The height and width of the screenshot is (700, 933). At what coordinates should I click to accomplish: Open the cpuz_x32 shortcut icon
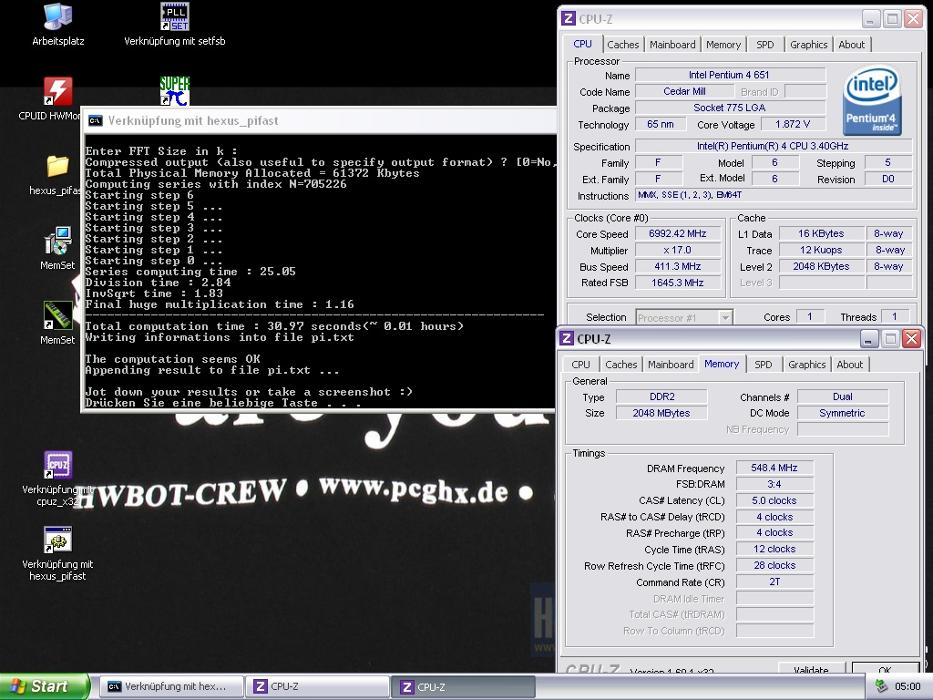point(58,465)
